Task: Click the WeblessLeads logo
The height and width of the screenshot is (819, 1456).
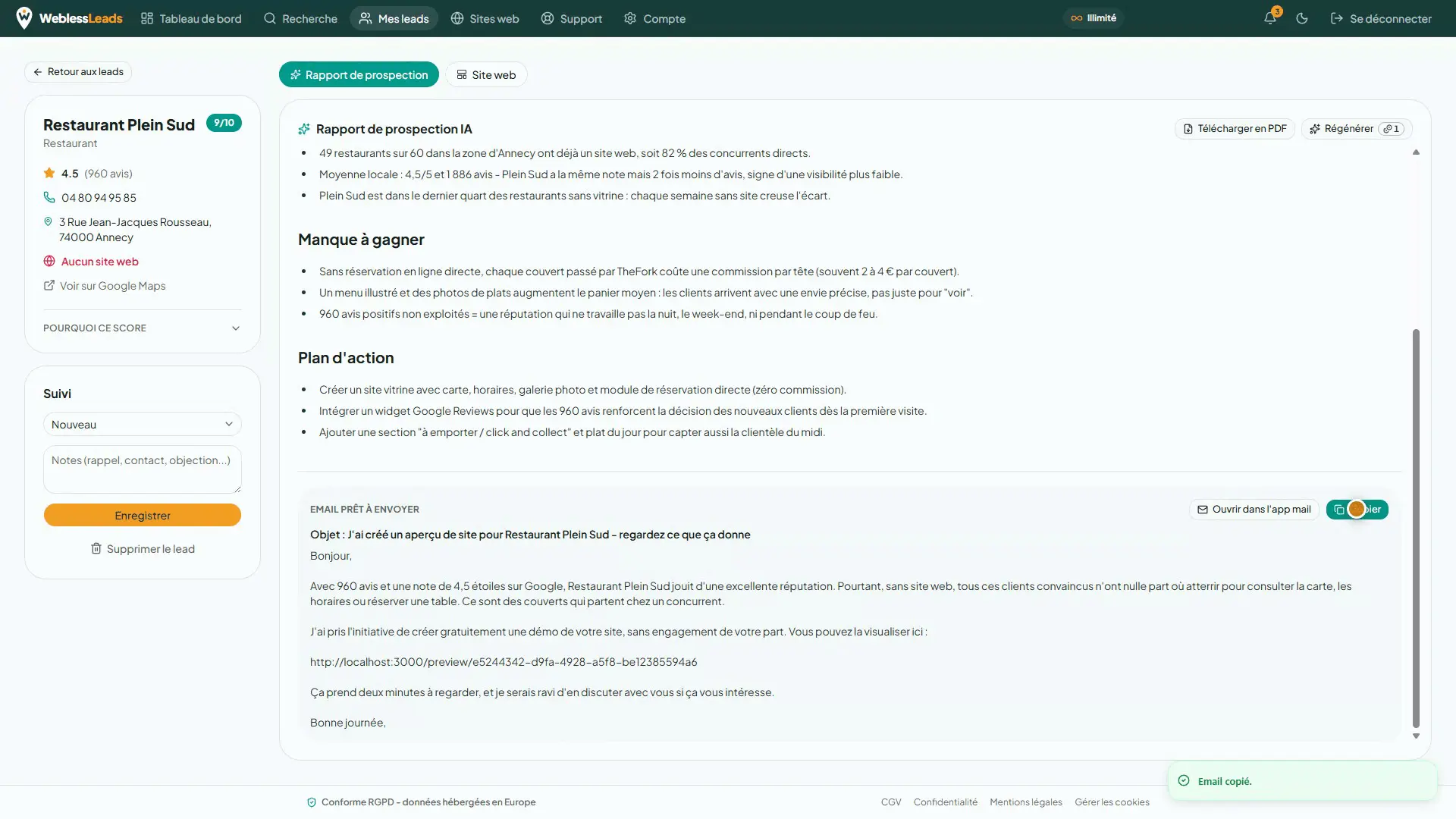Action: click(69, 18)
